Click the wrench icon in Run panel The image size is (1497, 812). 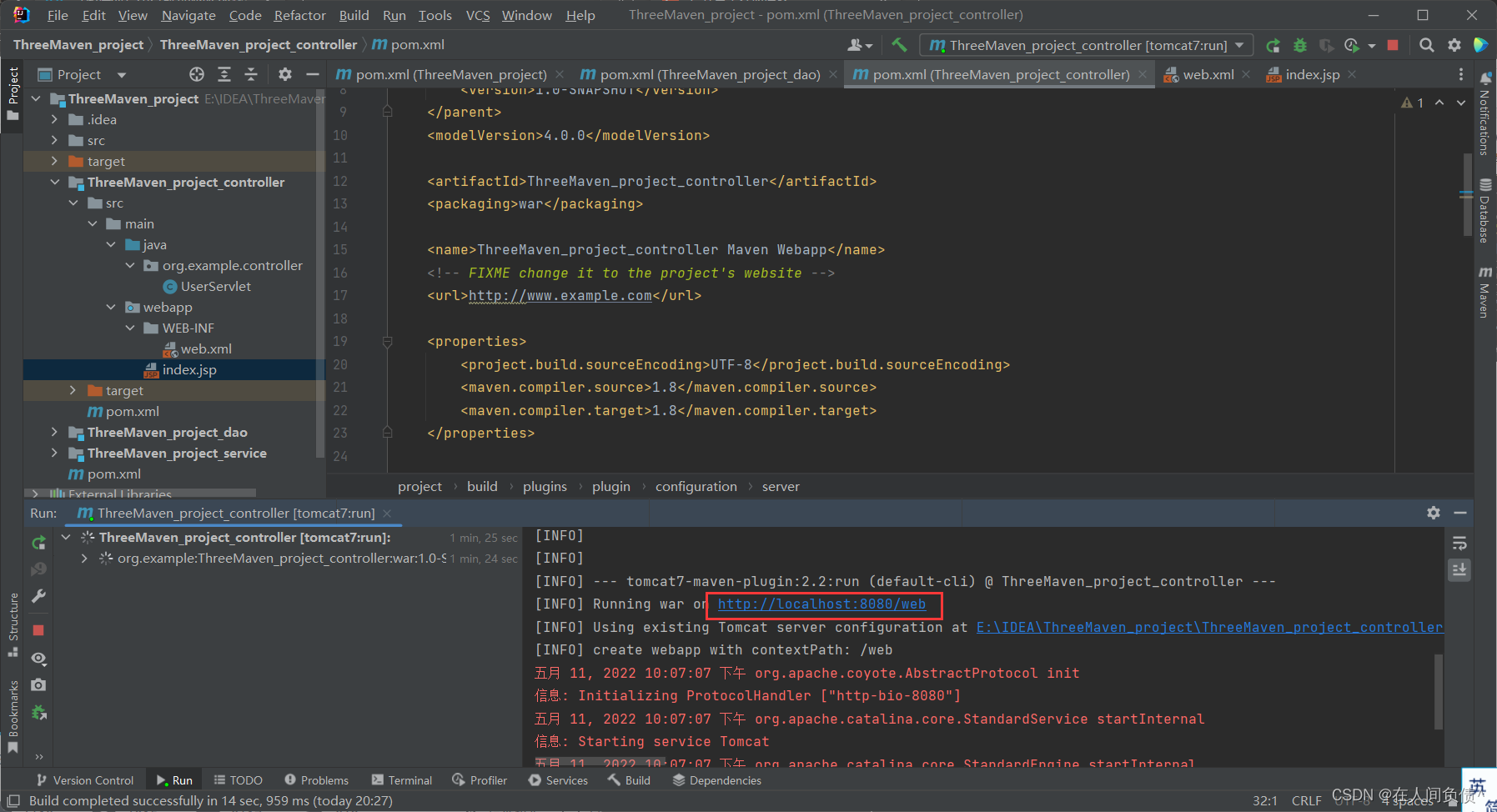[38, 596]
